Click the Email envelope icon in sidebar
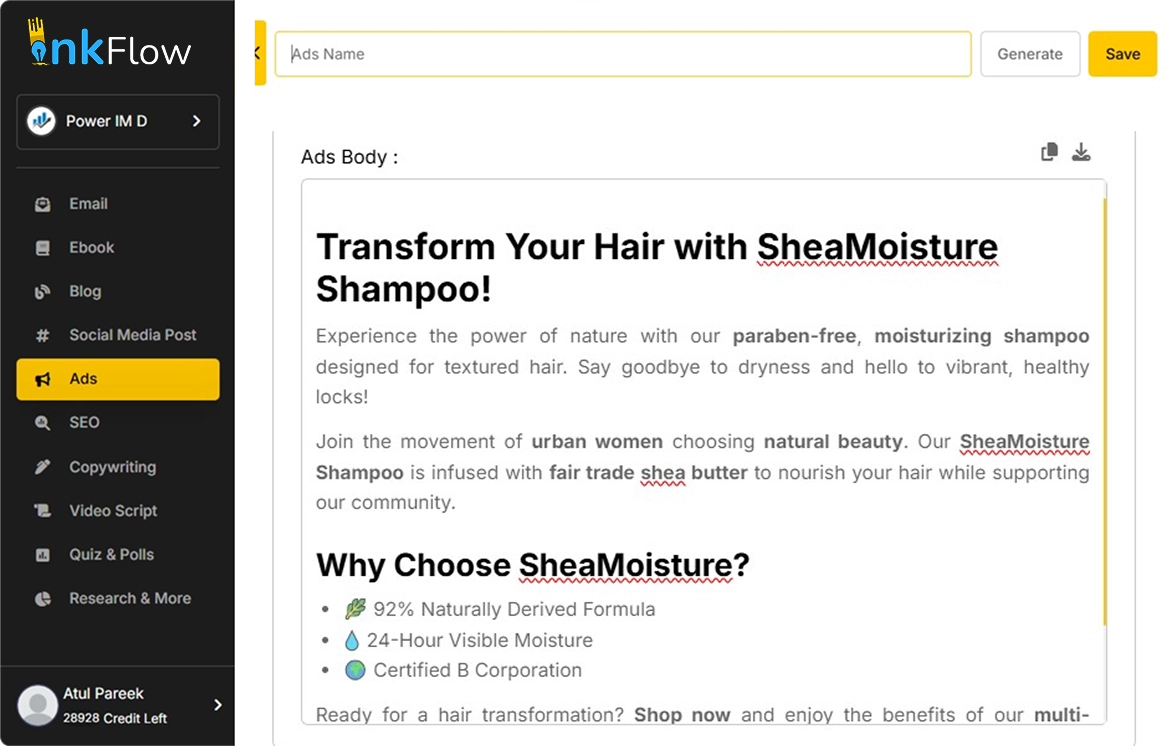Viewport: 1170px width, 747px height. [42, 204]
